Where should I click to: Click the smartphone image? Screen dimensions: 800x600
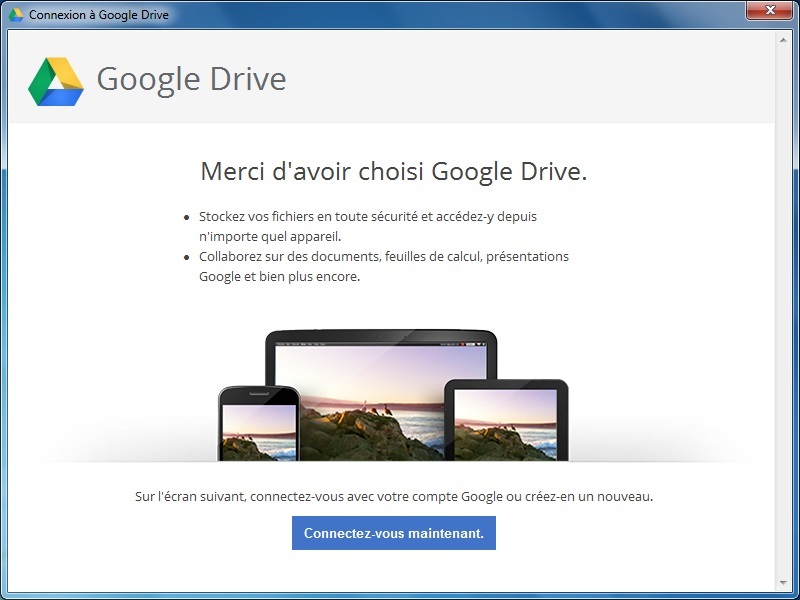pyautogui.click(x=259, y=424)
